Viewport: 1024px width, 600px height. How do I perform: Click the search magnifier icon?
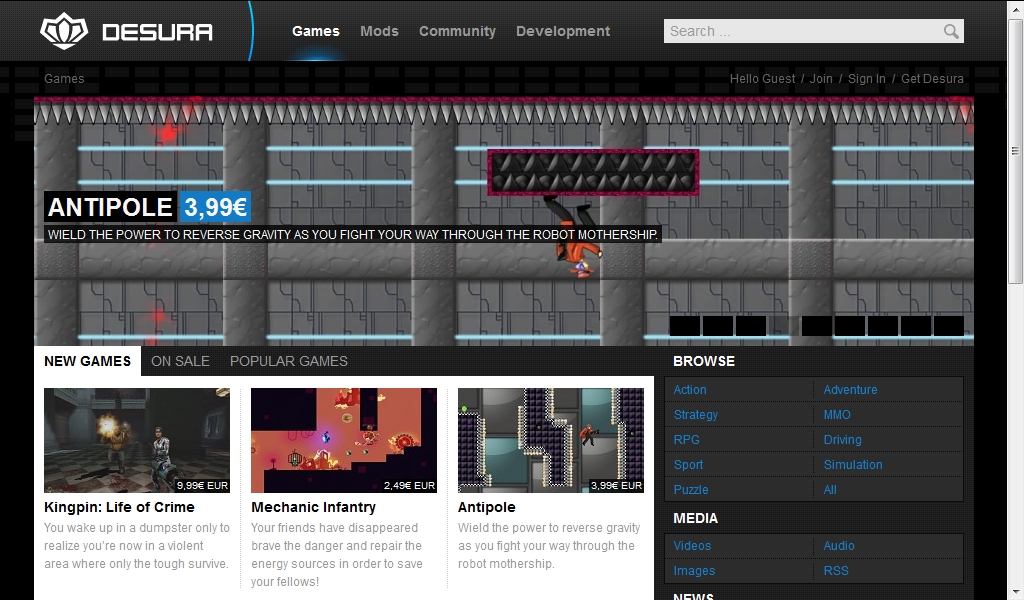click(x=951, y=31)
